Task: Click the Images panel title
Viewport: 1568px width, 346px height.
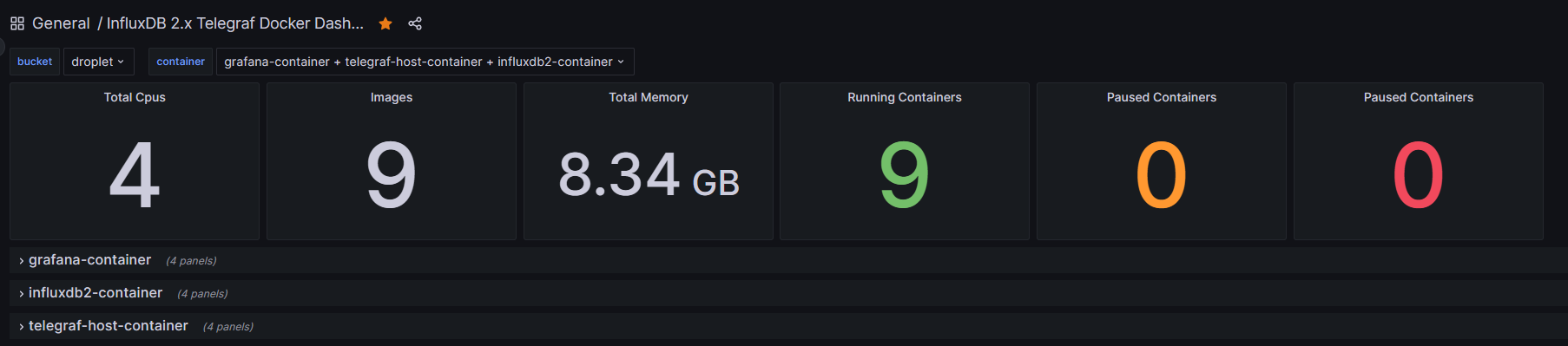Action: (392, 97)
